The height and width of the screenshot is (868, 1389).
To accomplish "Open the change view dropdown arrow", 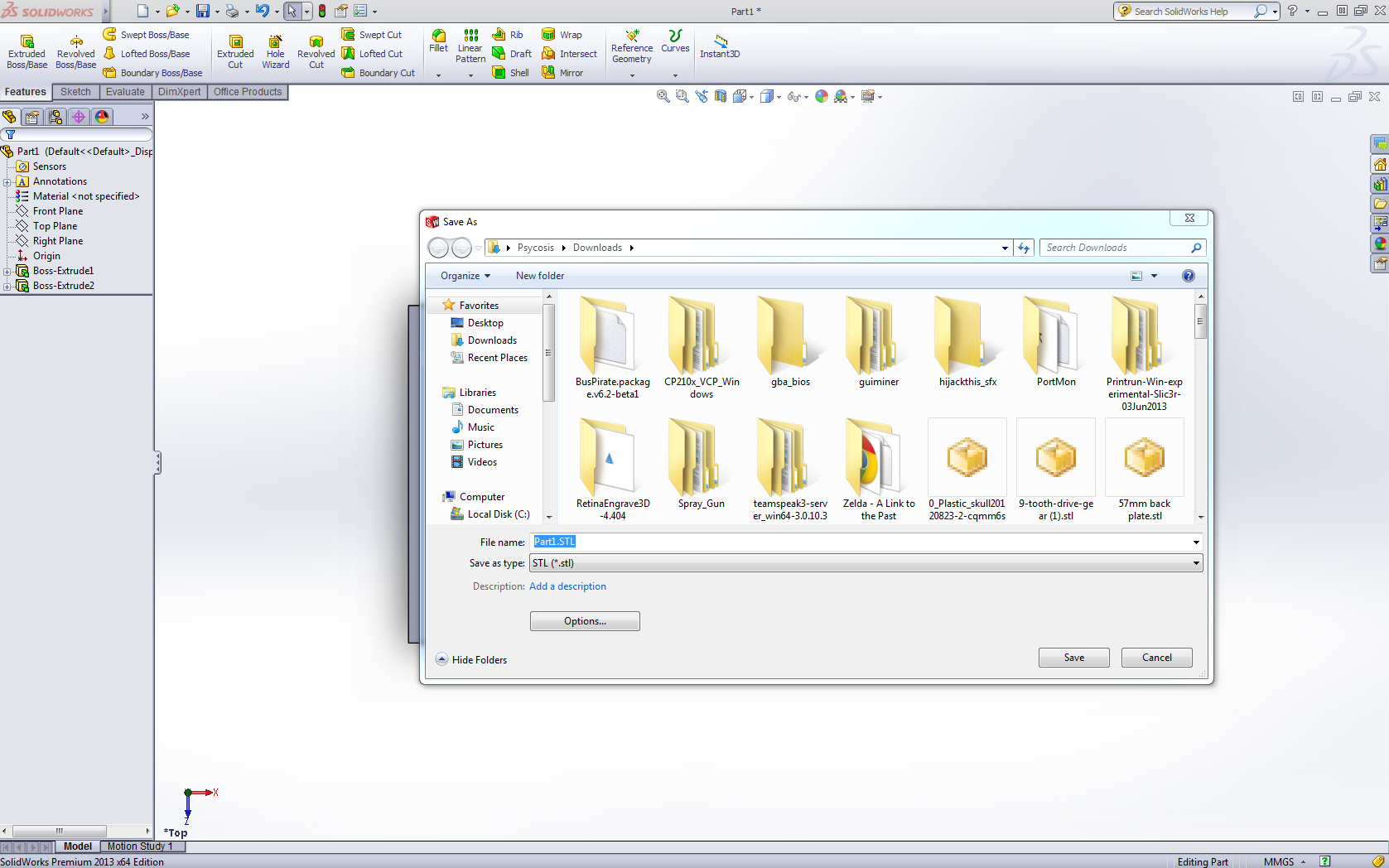I will (1154, 276).
